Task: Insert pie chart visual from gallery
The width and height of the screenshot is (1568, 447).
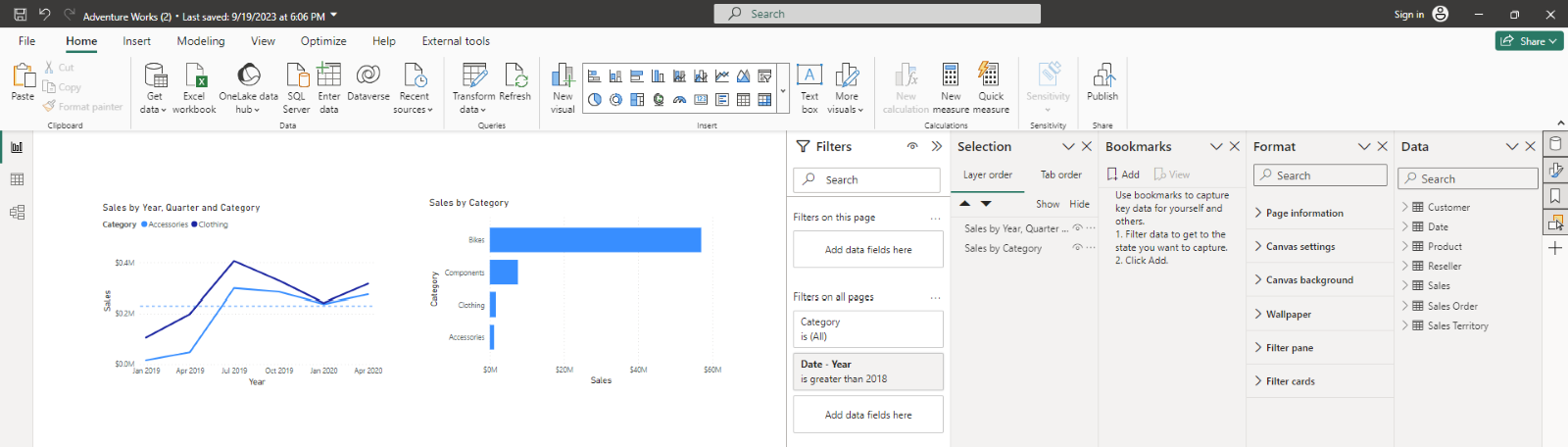Action: (x=594, y=99)
